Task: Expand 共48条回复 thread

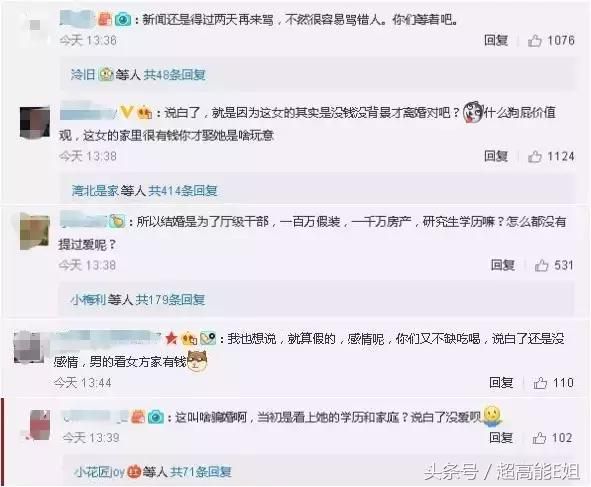Action: tap(175, 75)
